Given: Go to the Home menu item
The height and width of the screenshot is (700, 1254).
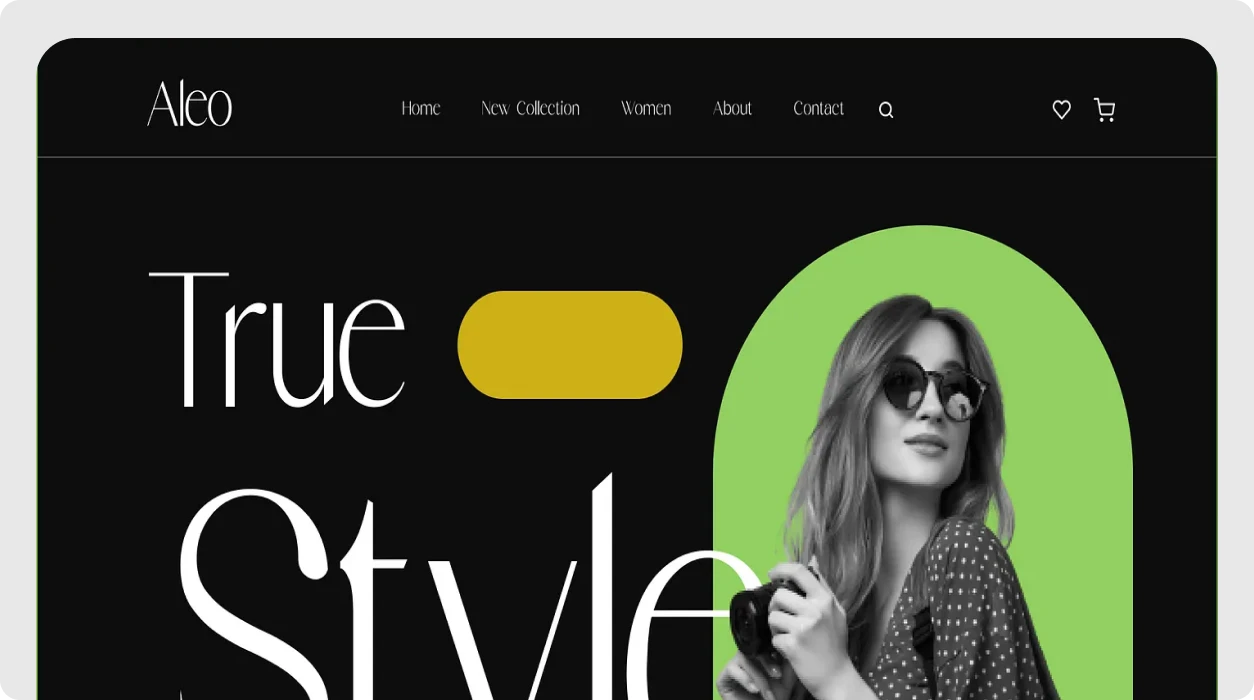Looking at the screenshot, I should (x=421, y=108).
